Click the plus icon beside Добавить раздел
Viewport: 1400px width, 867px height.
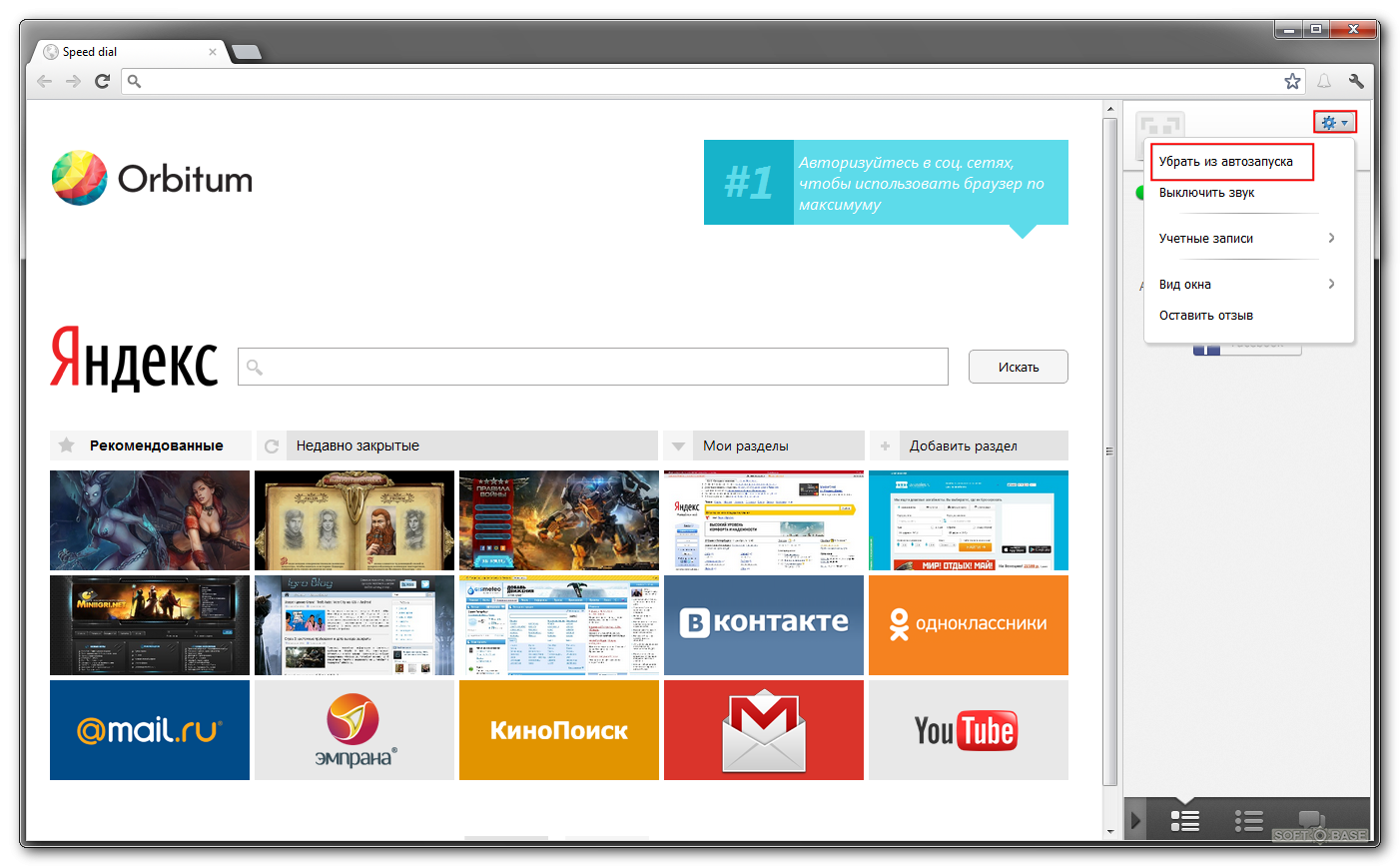coord(885,445)
